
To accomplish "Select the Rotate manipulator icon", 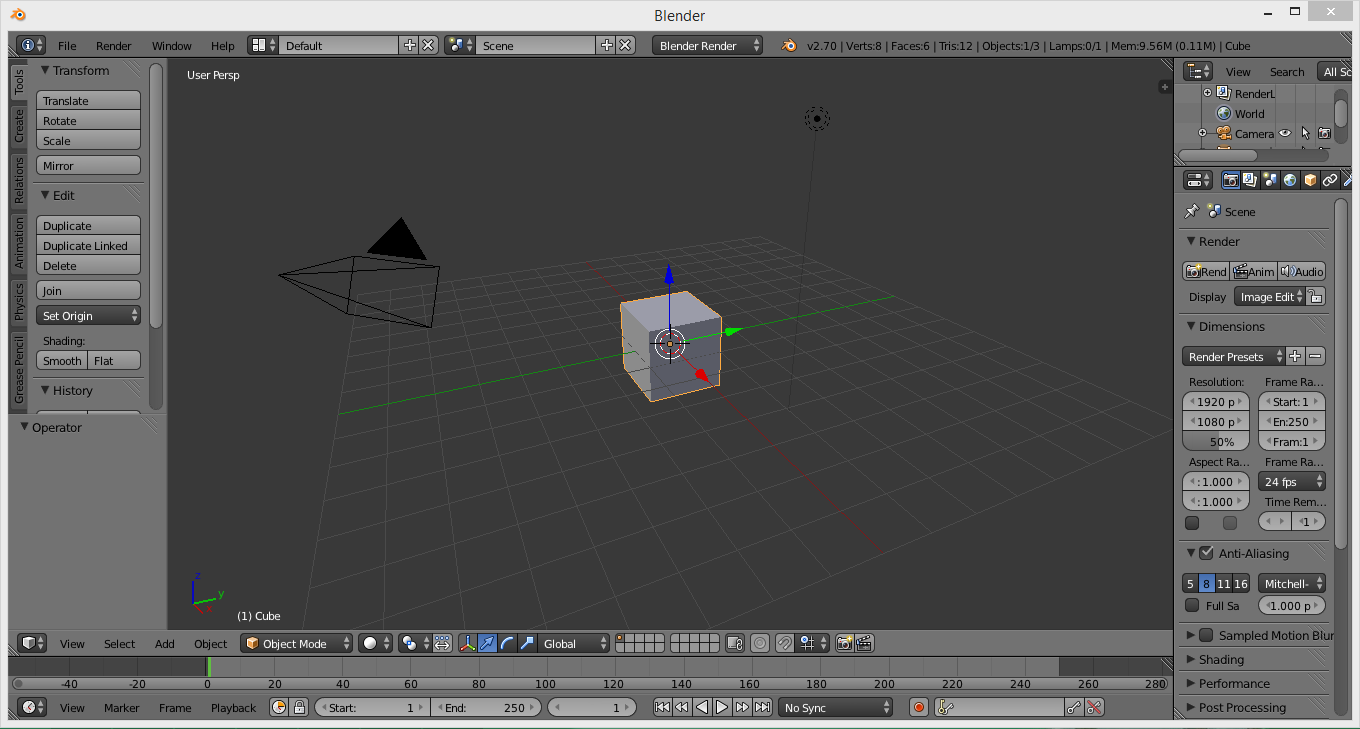I will point(505,643).
